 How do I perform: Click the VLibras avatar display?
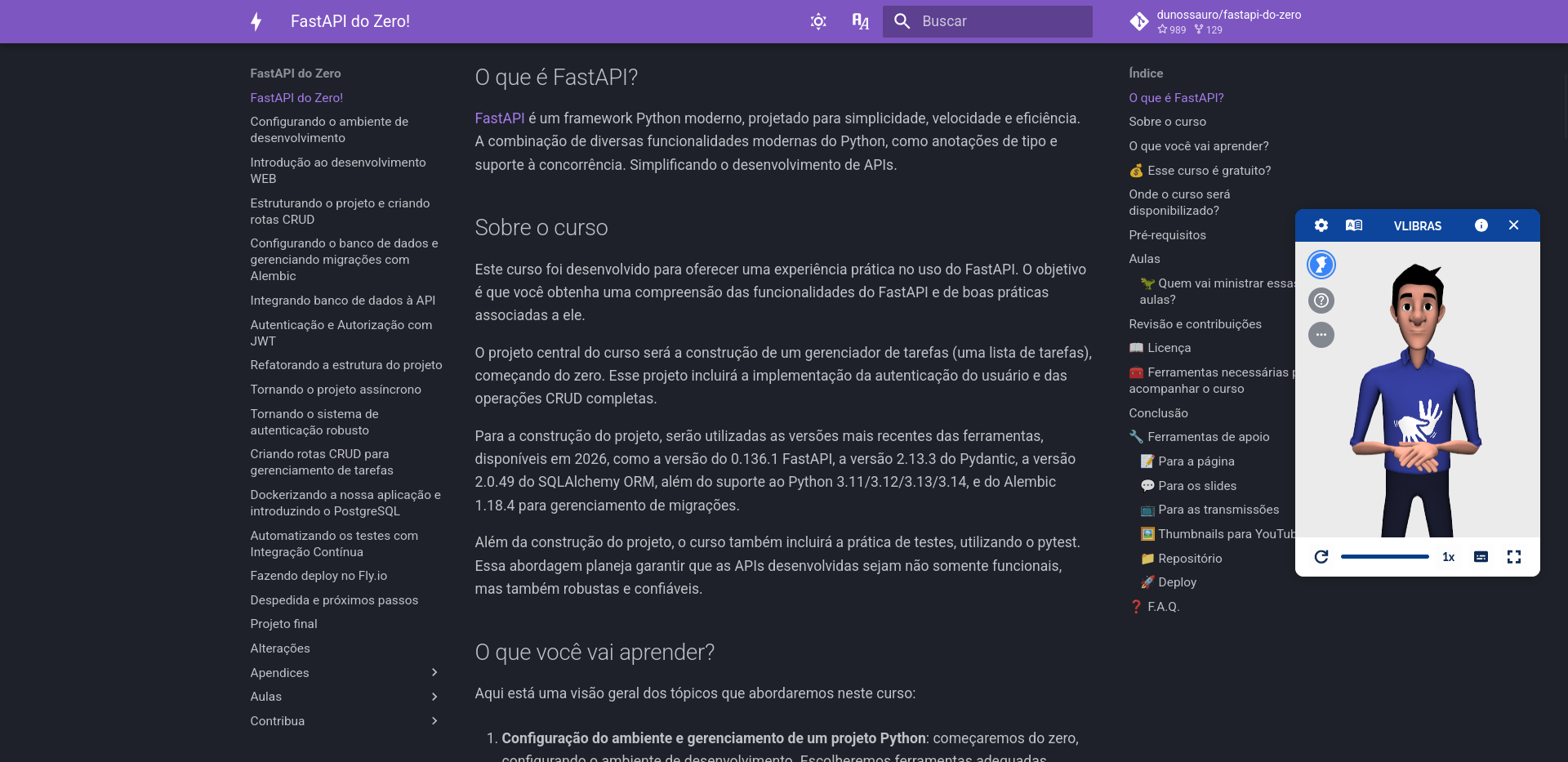pos(1418,400)
